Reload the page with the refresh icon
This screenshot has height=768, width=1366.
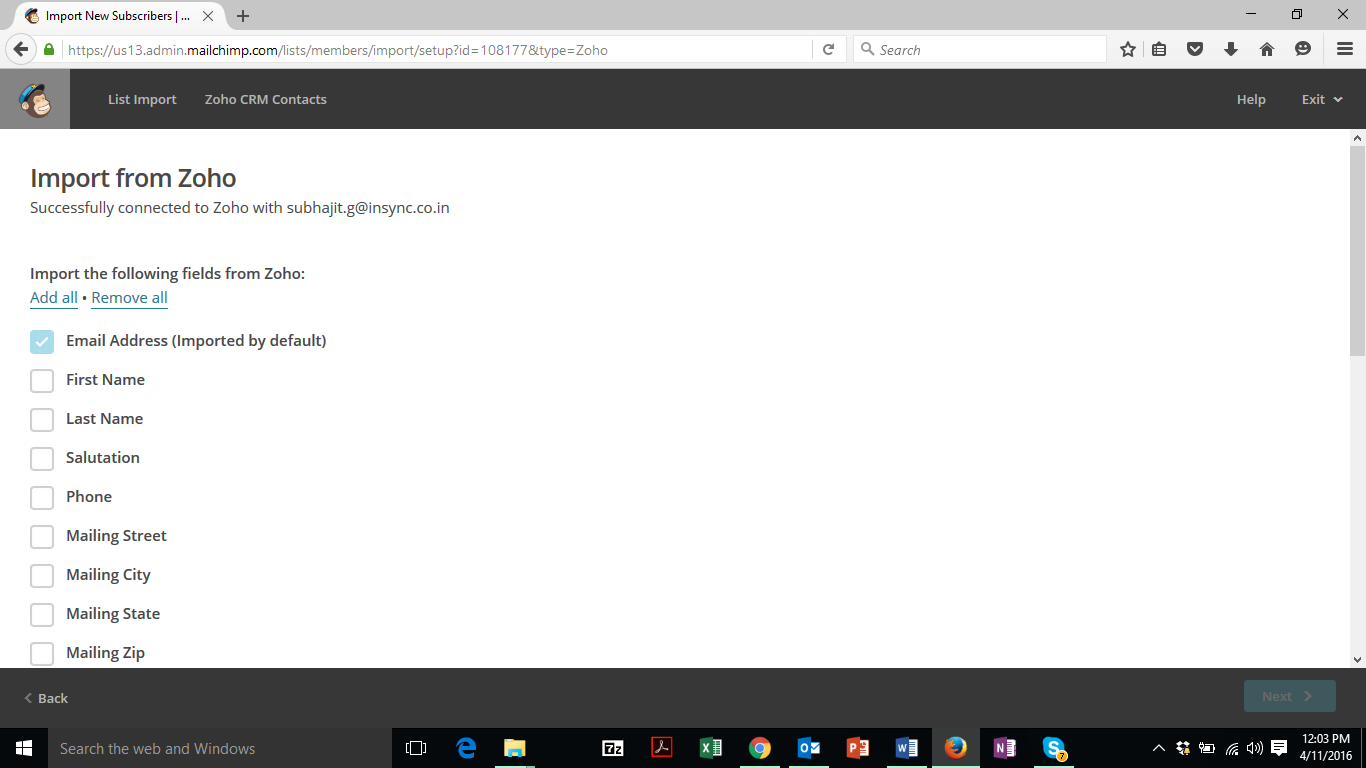click(x=828, y=49)
